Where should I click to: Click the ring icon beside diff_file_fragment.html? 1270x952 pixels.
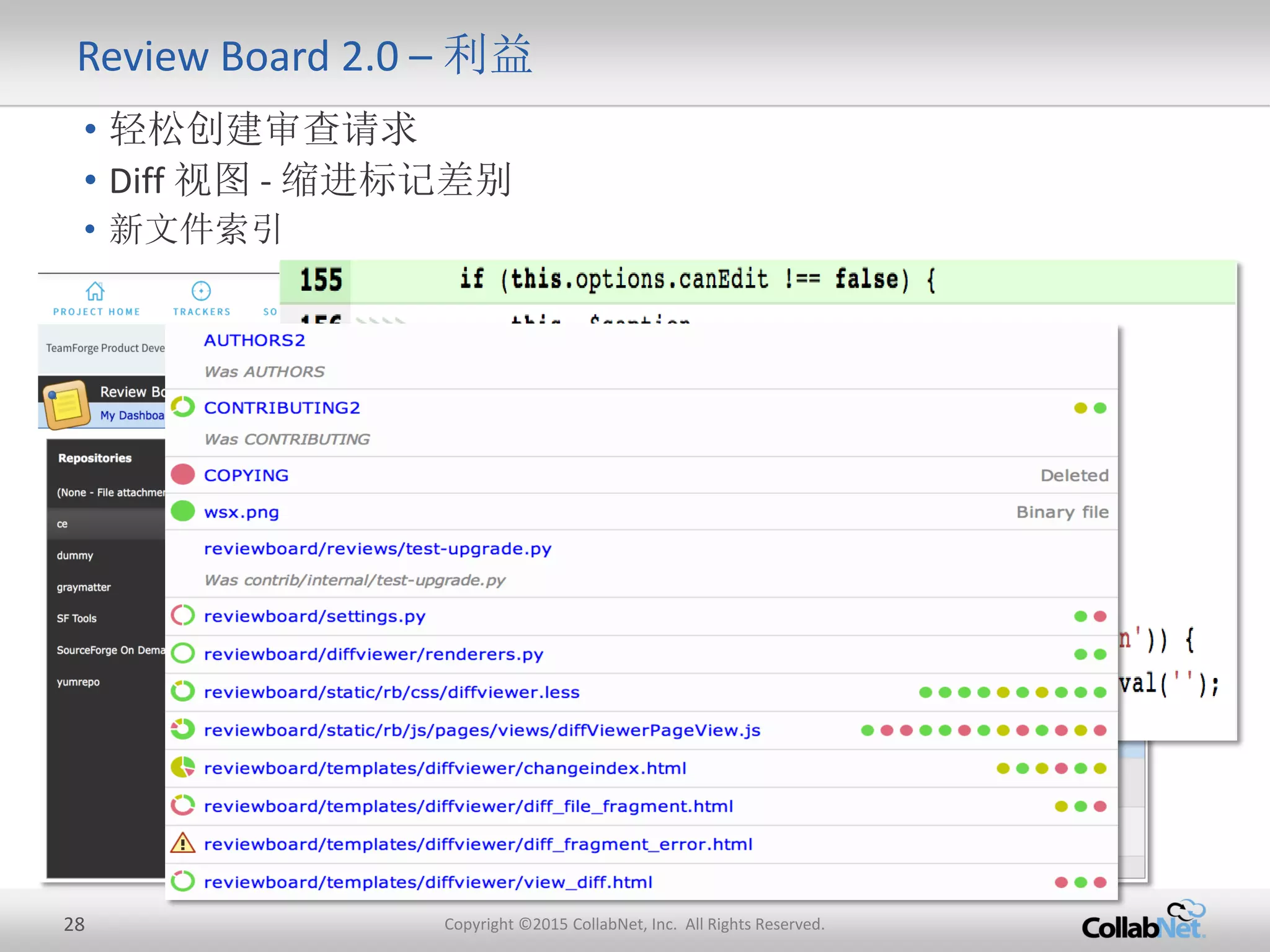pyautogui.click(x=183, y=806)
